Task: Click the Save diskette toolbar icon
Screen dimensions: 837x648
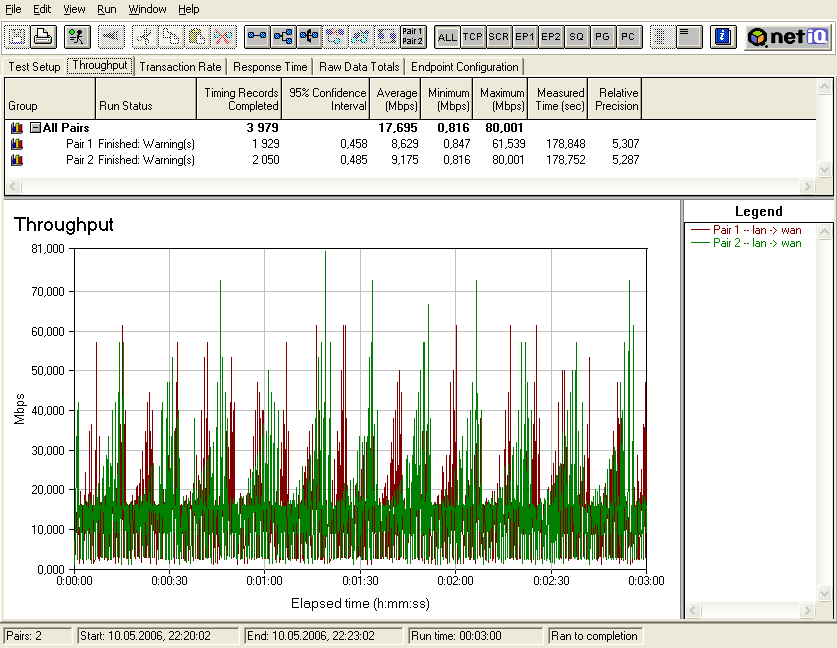Action: coord(18,37)
